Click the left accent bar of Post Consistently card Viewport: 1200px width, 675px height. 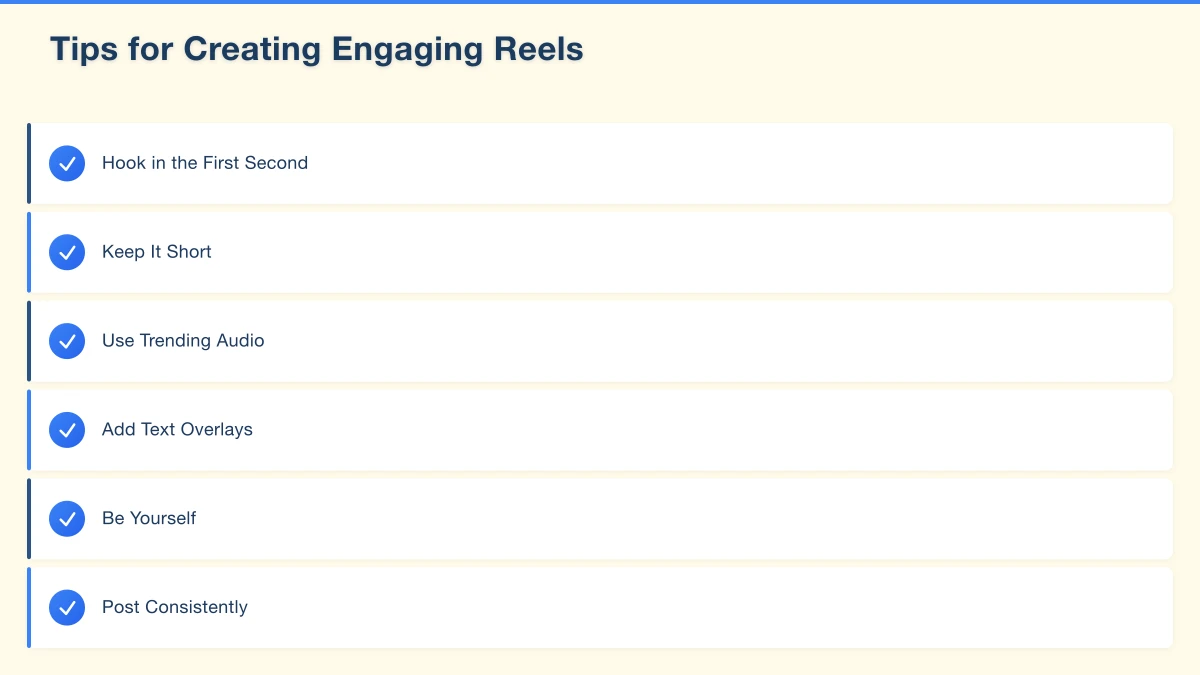[x=29, y=607]
